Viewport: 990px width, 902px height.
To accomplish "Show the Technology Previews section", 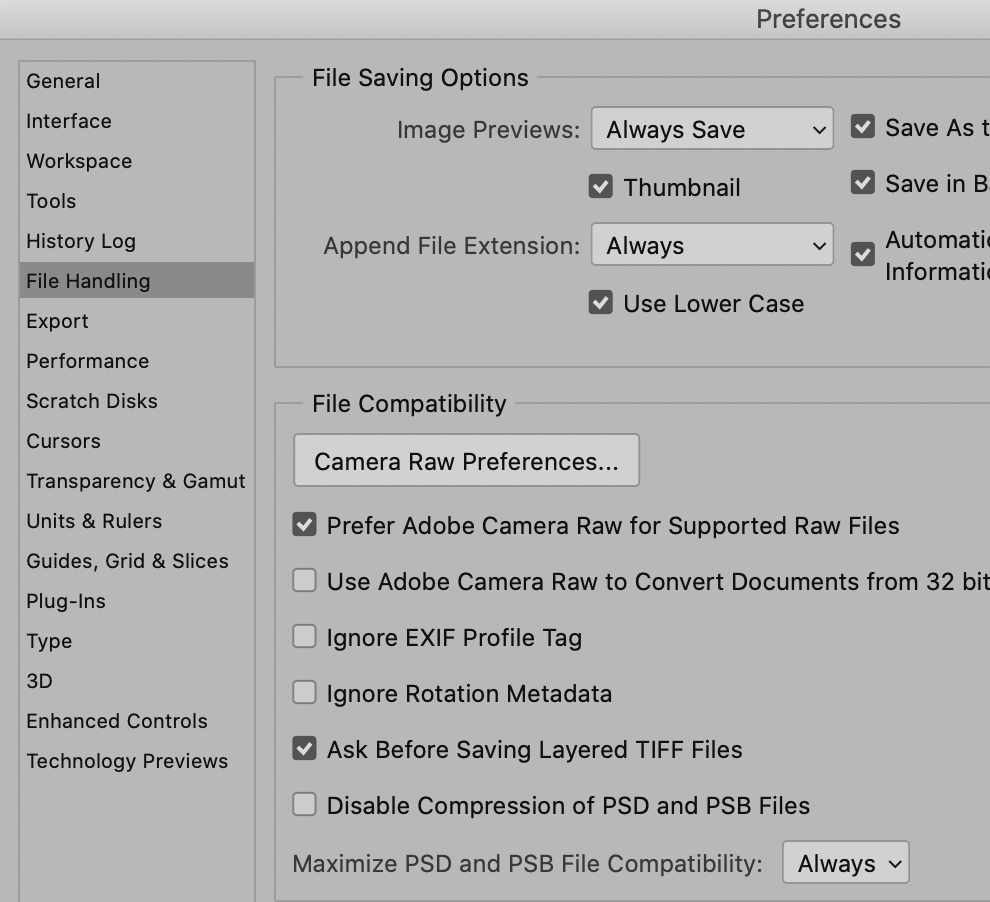I will point(127,761).
